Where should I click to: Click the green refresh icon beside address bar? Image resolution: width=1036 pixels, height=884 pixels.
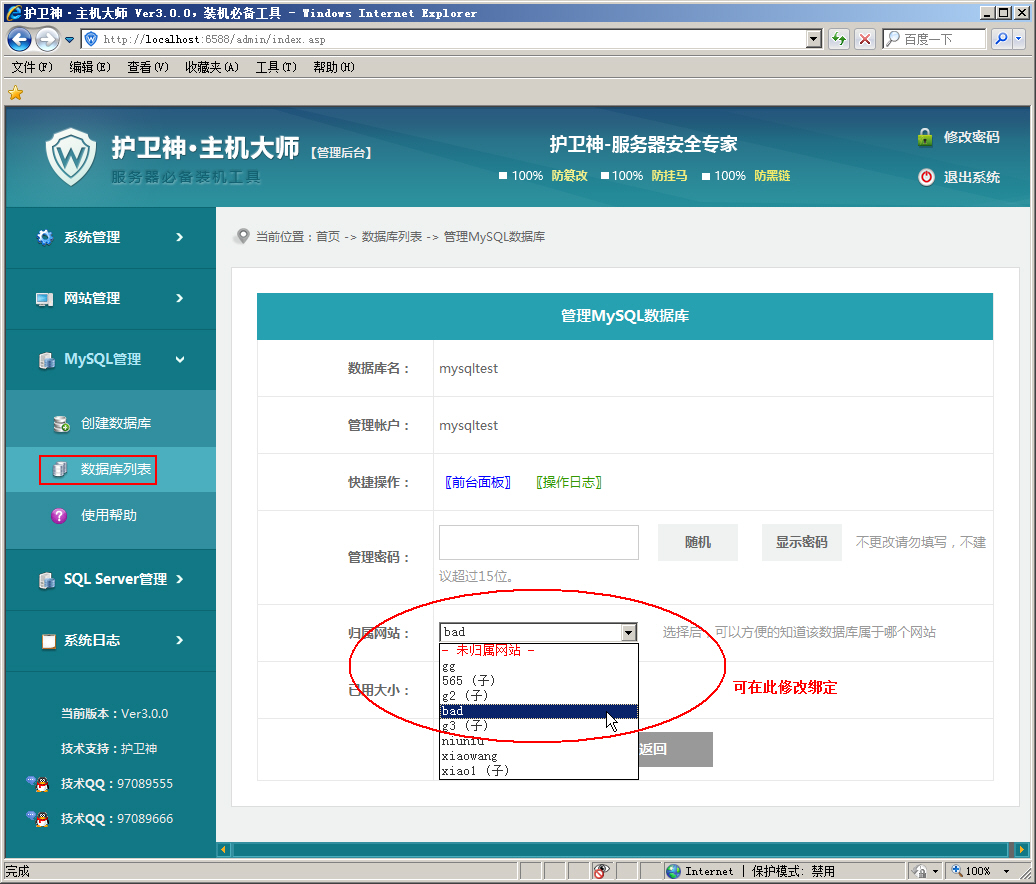click(837, 39)
